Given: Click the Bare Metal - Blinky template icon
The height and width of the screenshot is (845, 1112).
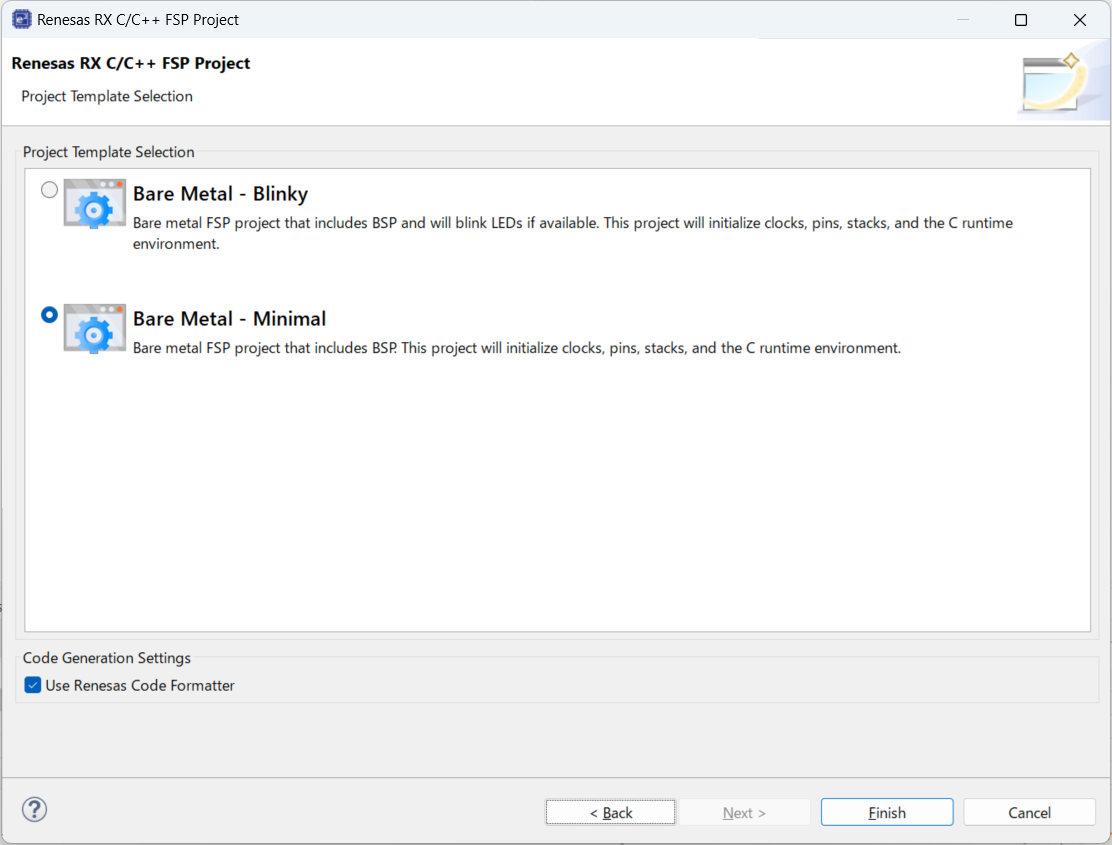Looking at the screenshot, I should 94,203.
